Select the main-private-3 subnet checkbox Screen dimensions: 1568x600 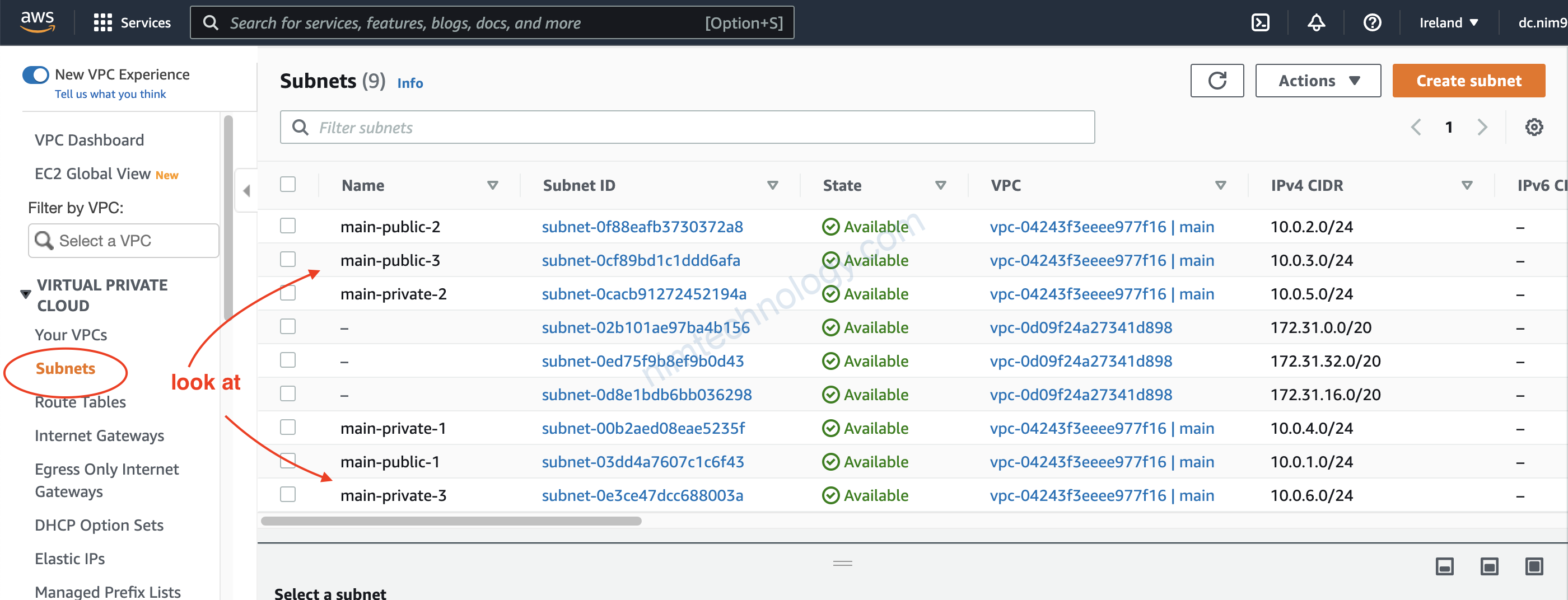[288, 494]
